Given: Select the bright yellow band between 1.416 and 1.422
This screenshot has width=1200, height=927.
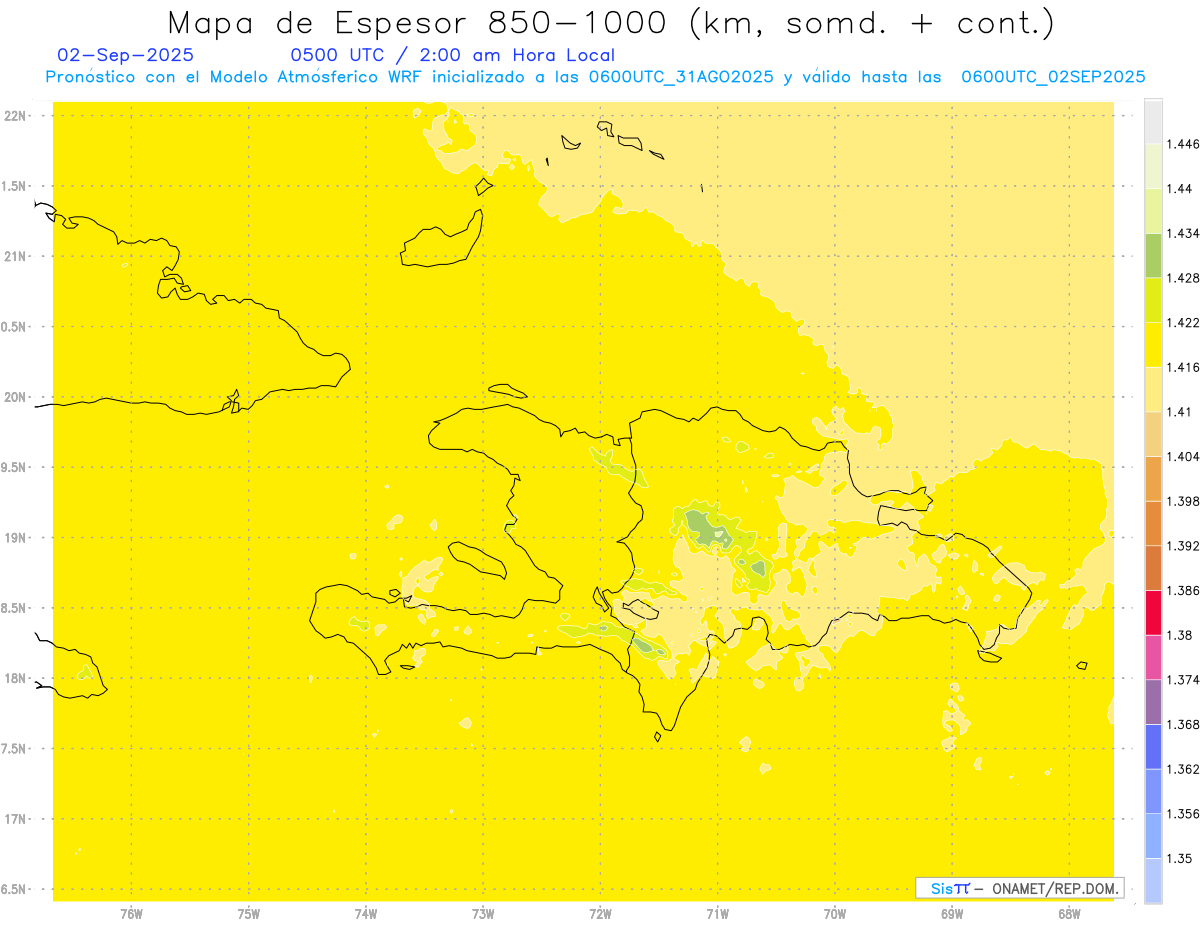Looking at the screenshot, I should click(1153, 344).
